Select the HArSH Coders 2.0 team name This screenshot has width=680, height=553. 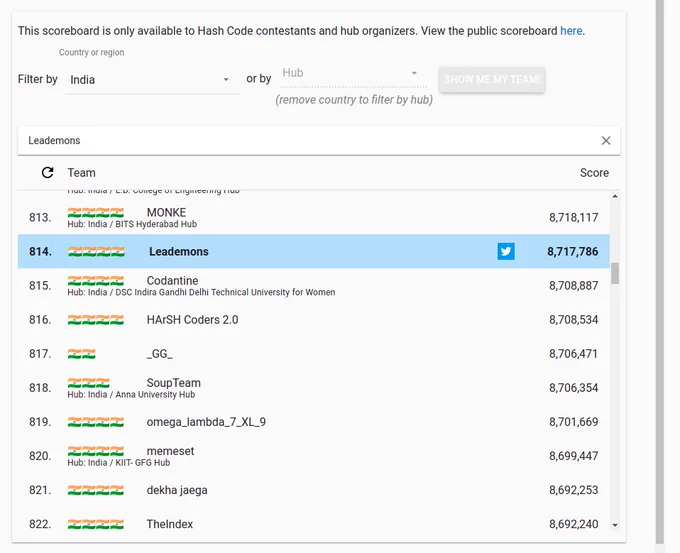(192, 320)
